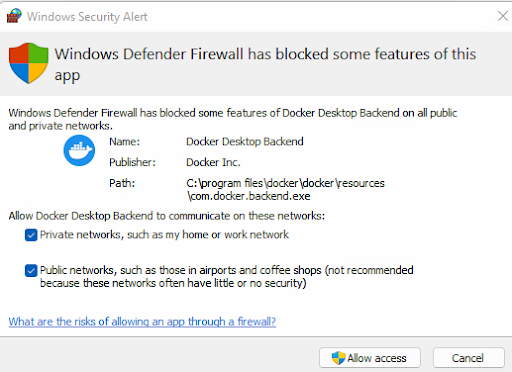Click the firewall has blocked features heading
512x372 pixels.
265,64
